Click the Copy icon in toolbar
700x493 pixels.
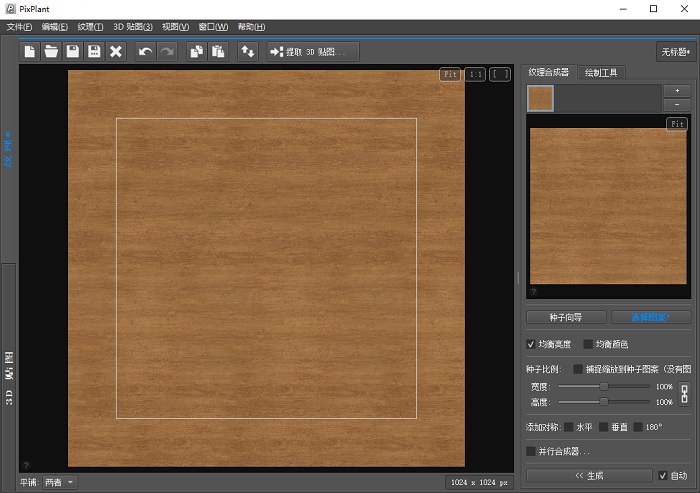point(197,51)
